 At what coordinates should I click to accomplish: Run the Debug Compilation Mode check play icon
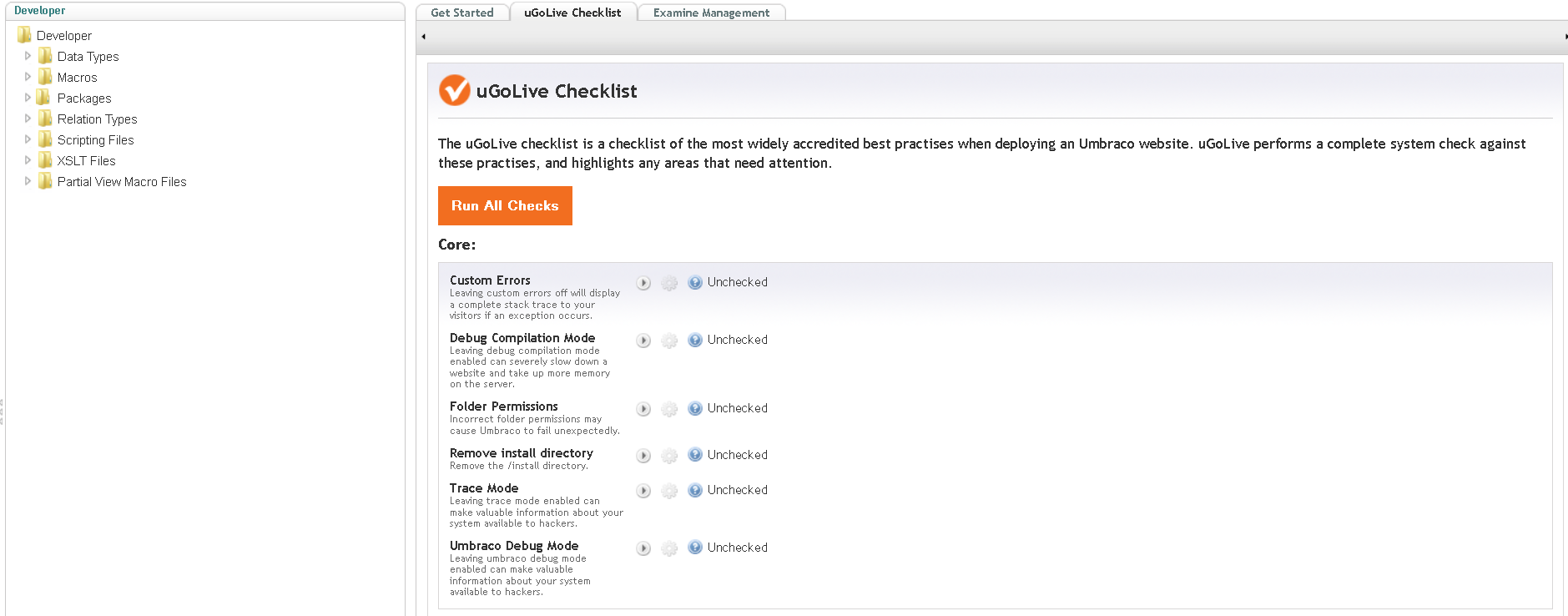click(643, 341)
